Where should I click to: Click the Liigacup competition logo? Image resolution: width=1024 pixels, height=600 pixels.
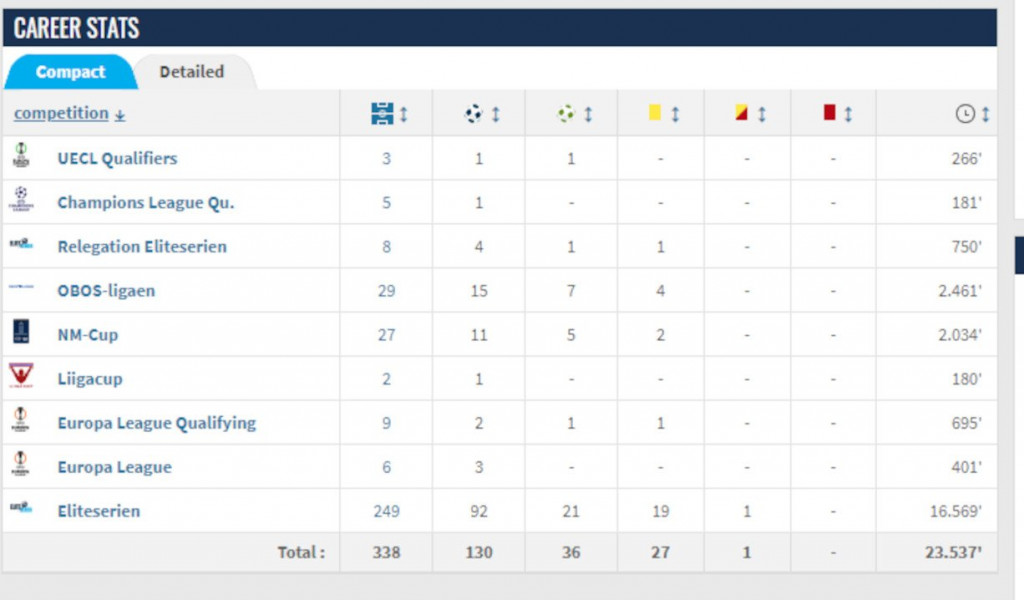coord(20,377)
